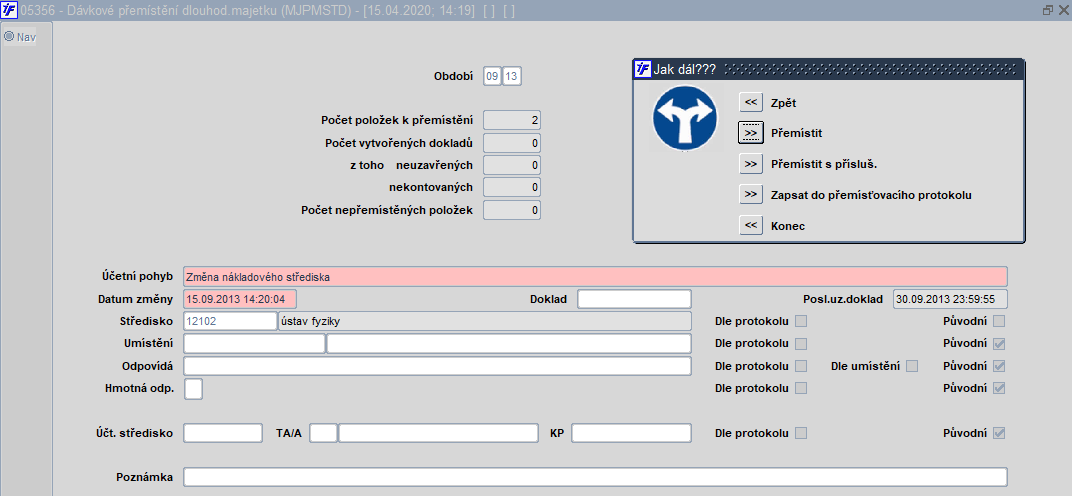Click the fork-arrows road sign image

684,118
